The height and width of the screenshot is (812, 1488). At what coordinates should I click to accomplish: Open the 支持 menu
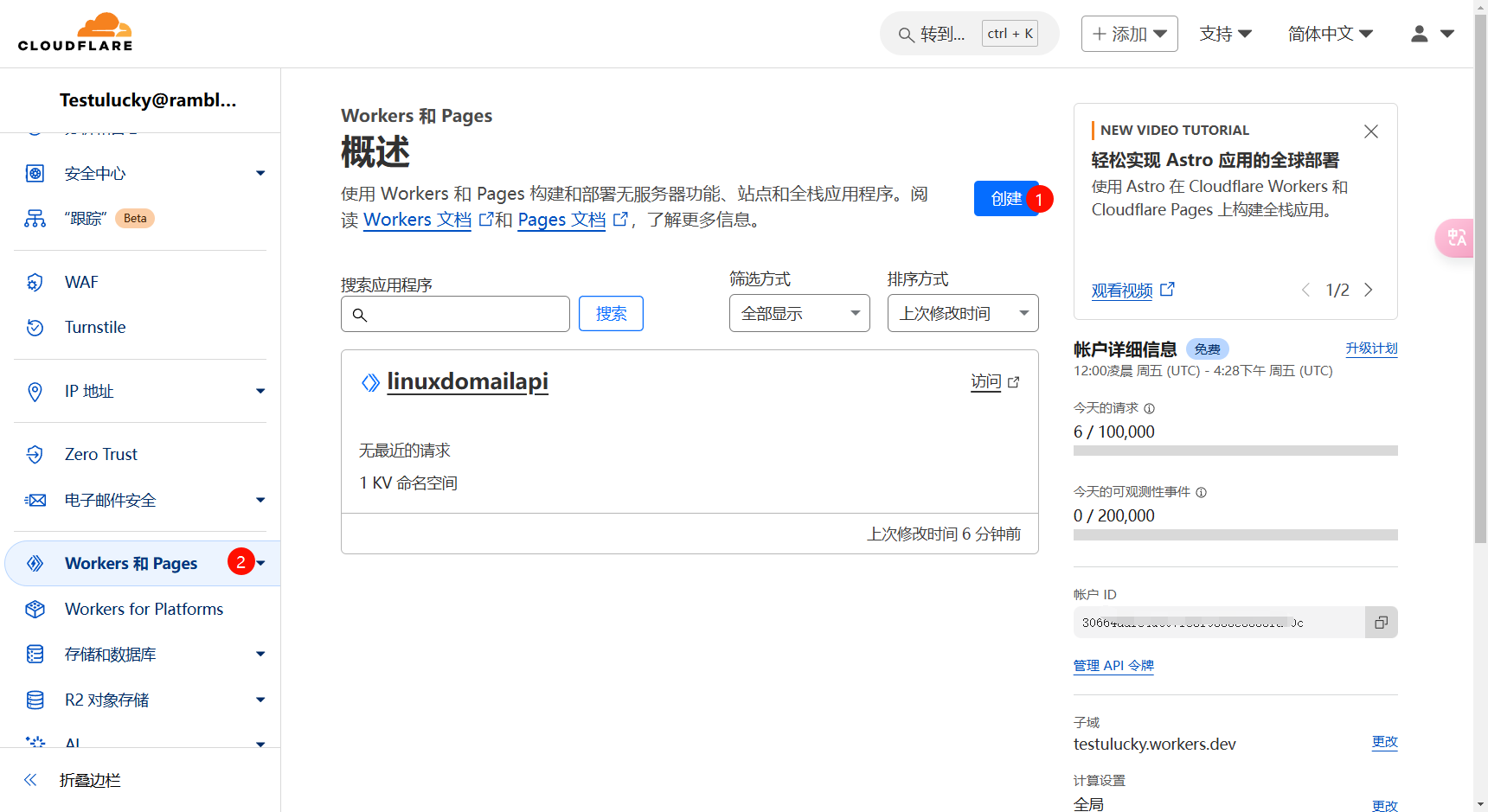pyautogui.click(x=1225, y=34)
